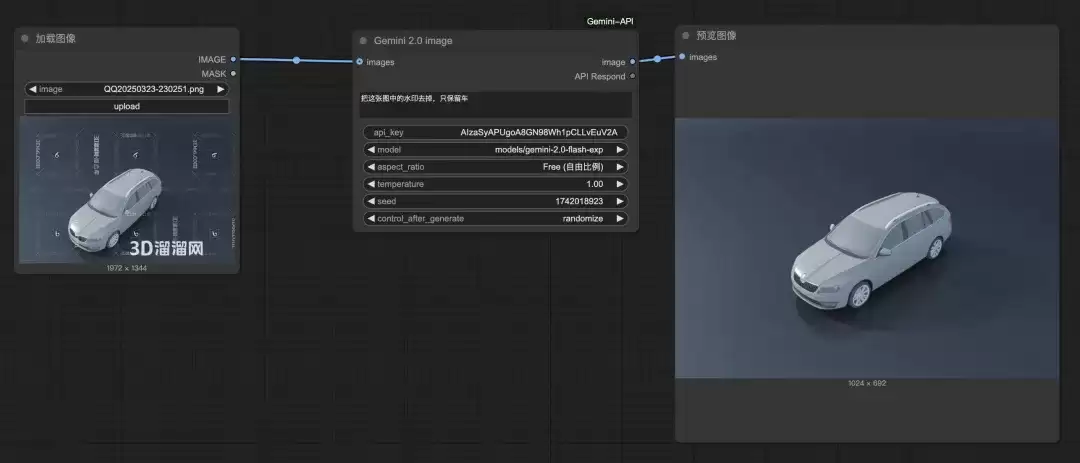Image resolution: width=1080 pixels, height=463 pixels.
Task: Click the Gemini-API badge label
Action: click(610, 21)
